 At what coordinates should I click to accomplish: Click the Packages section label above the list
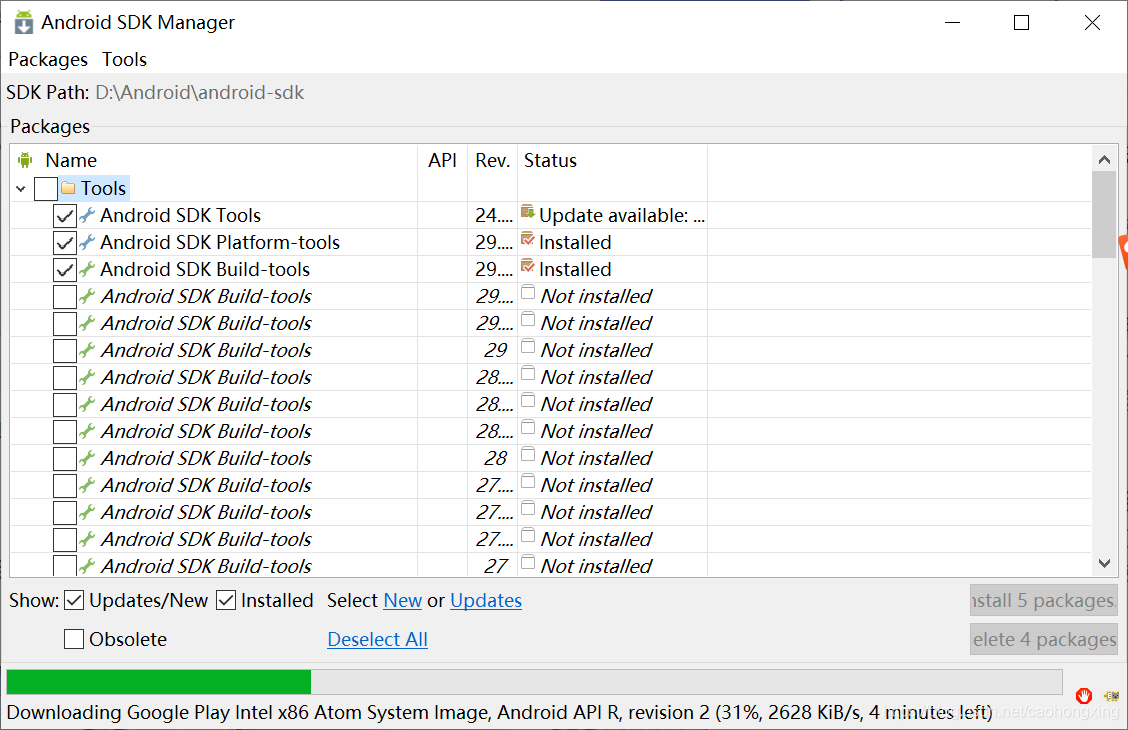[x=50, y=126]
